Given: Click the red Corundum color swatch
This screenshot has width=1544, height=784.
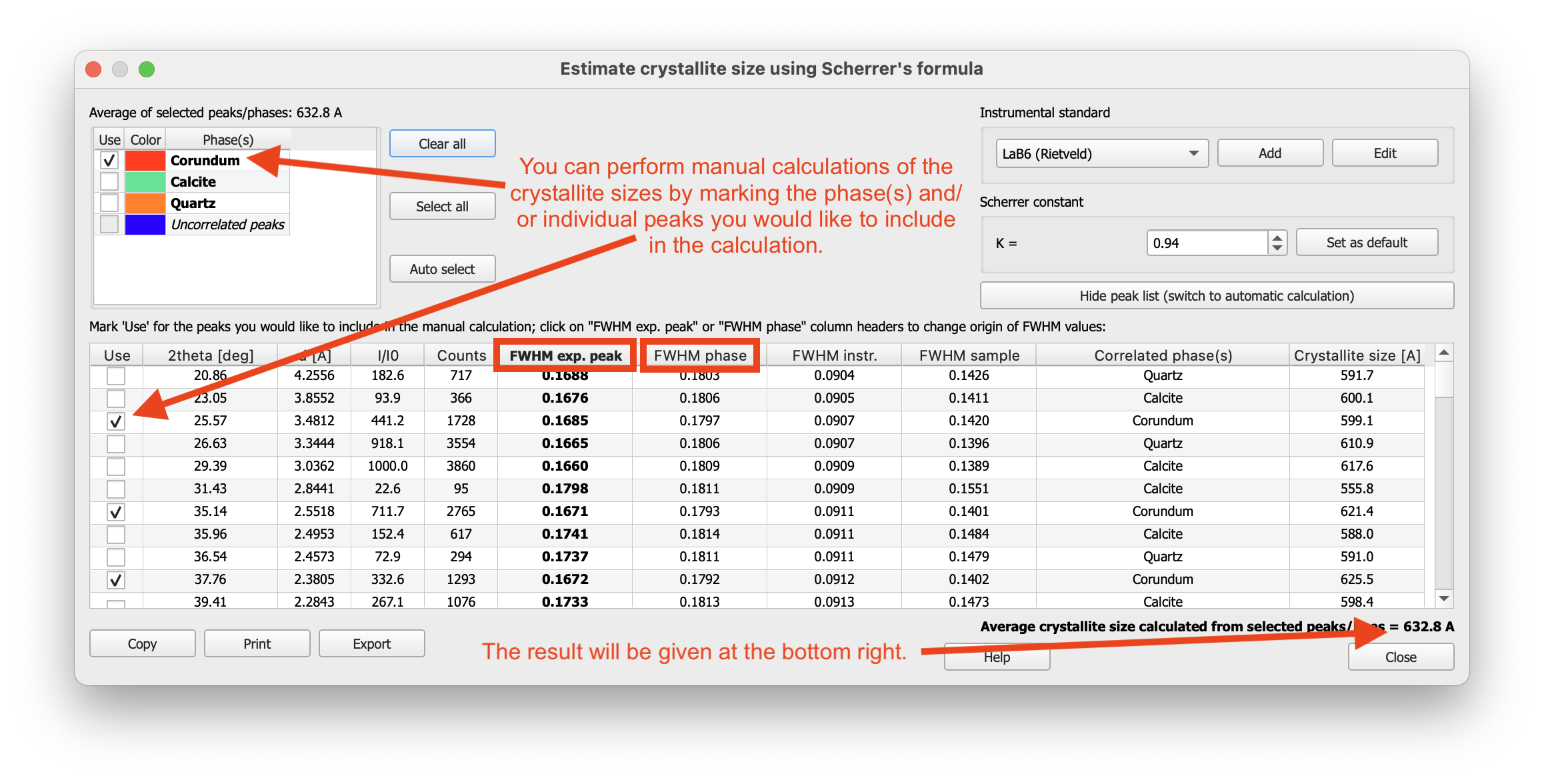Looking at the screenshot, I should tap(144, 160).
